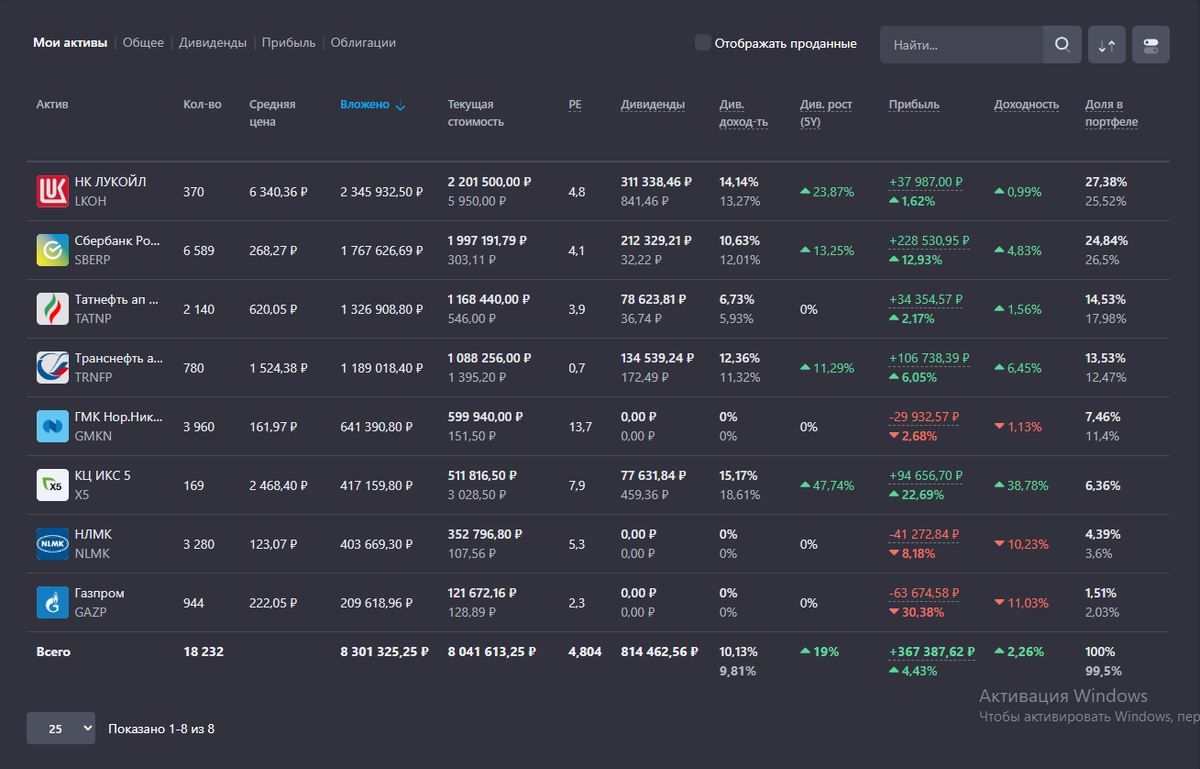The width and height of the screenshot is (1200, 769).
Task: Click the Transneft logo icon
Action: point(51,368)
